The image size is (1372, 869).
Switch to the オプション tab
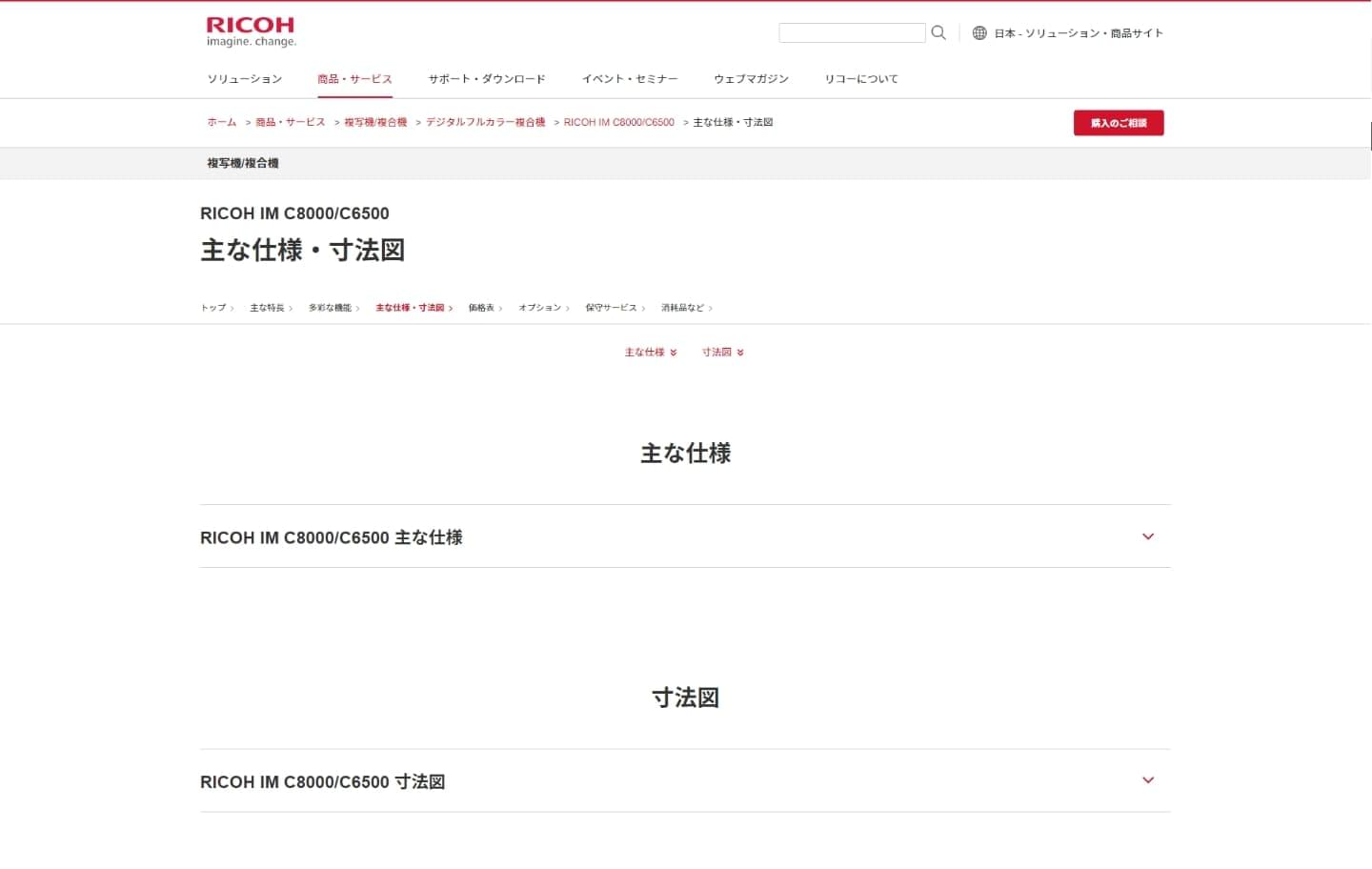point(542,308)
